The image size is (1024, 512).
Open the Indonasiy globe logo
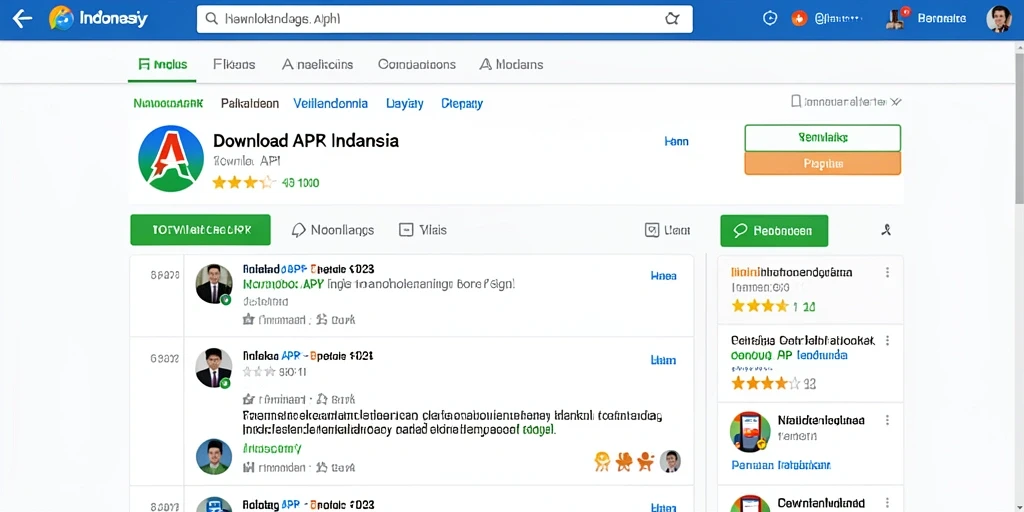(61, 18)
